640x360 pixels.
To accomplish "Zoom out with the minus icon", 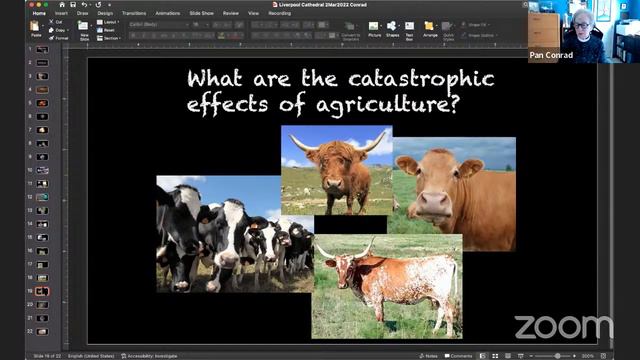I will 531,356.
